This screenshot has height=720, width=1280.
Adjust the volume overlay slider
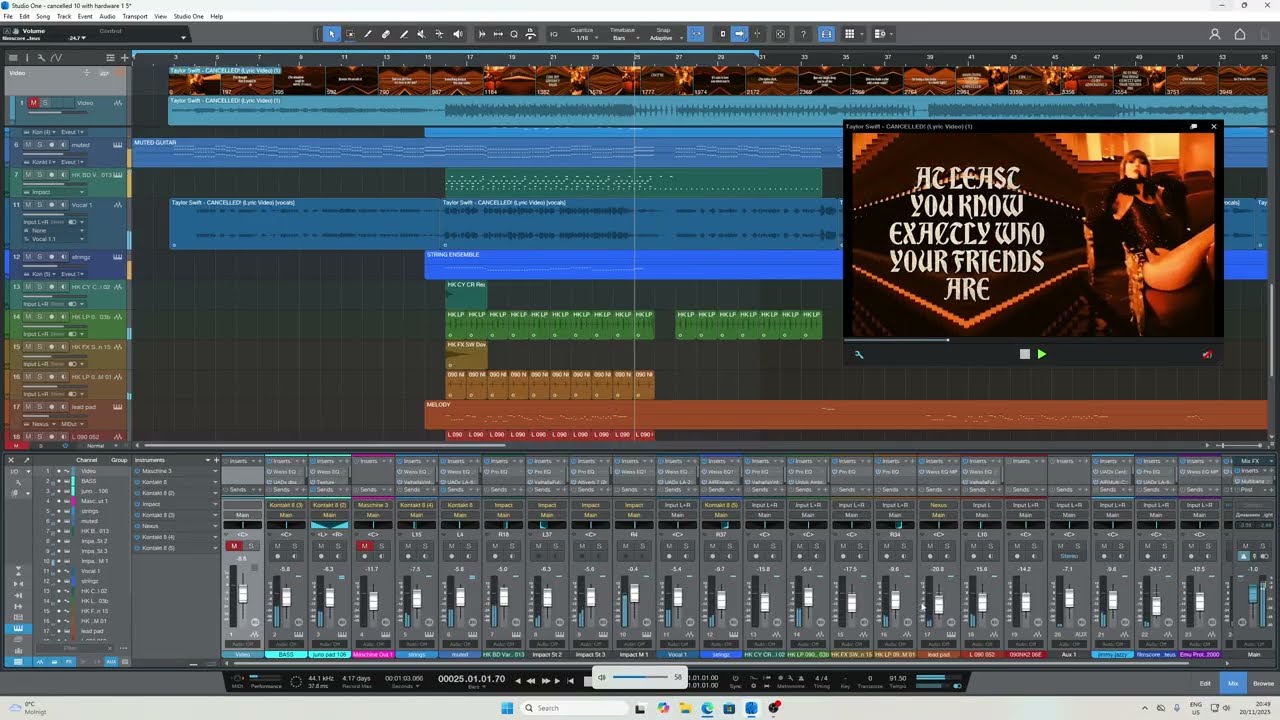tap(641, 677)
